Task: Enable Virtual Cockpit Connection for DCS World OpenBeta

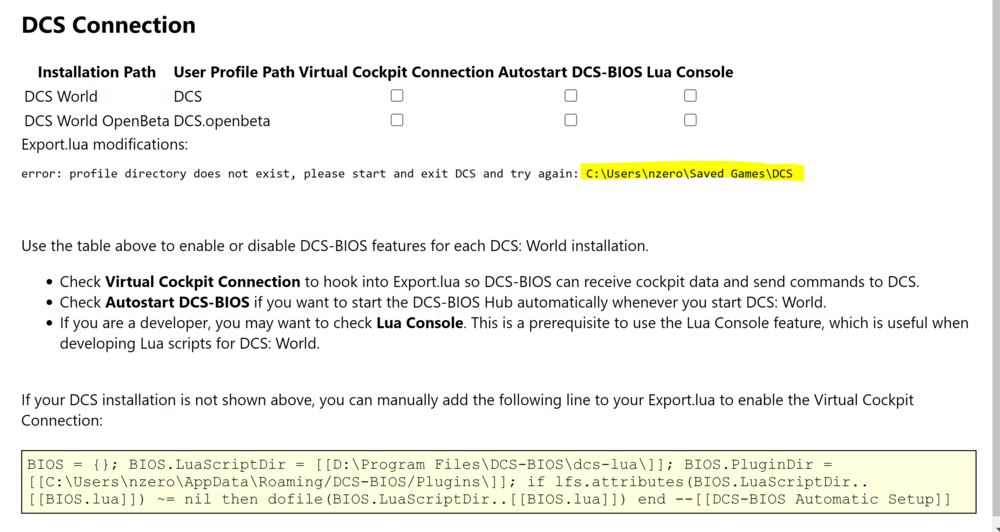Action: click(x=397, y=120)
